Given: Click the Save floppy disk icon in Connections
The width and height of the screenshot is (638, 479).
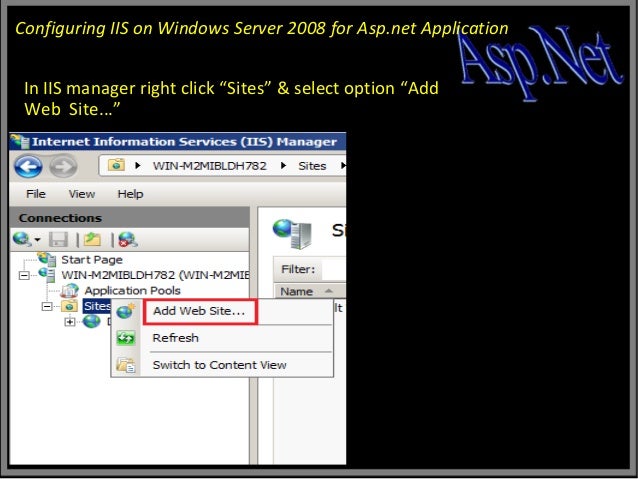Looking at the screenshot, I should point(58,239).
